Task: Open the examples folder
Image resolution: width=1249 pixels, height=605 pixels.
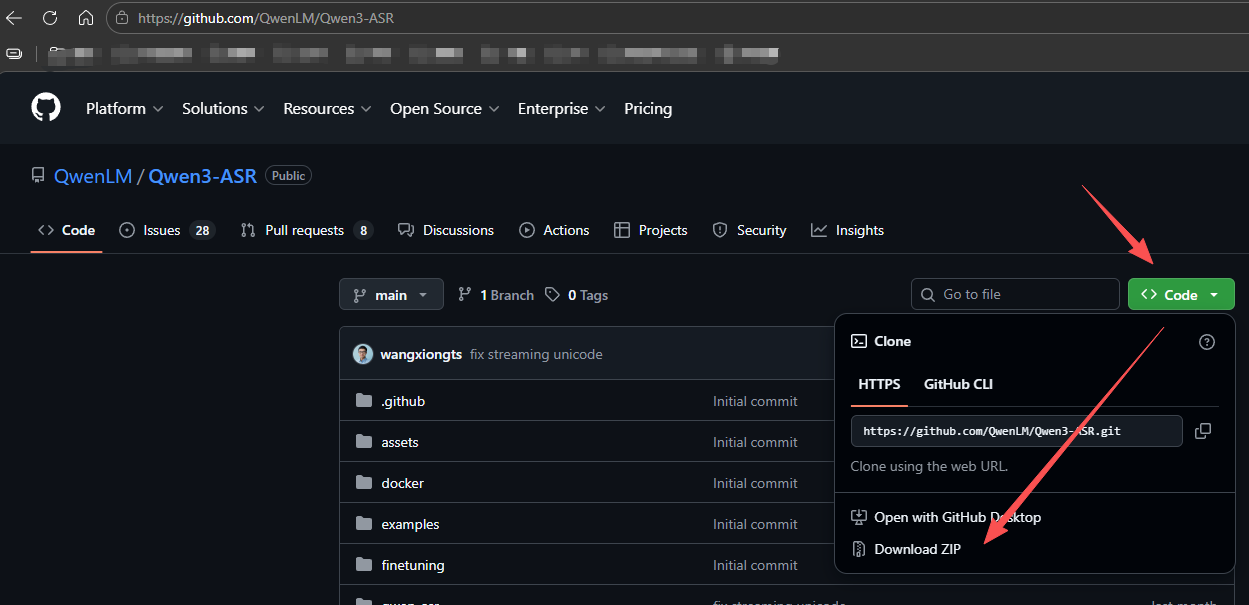Action: pos(410,524)
